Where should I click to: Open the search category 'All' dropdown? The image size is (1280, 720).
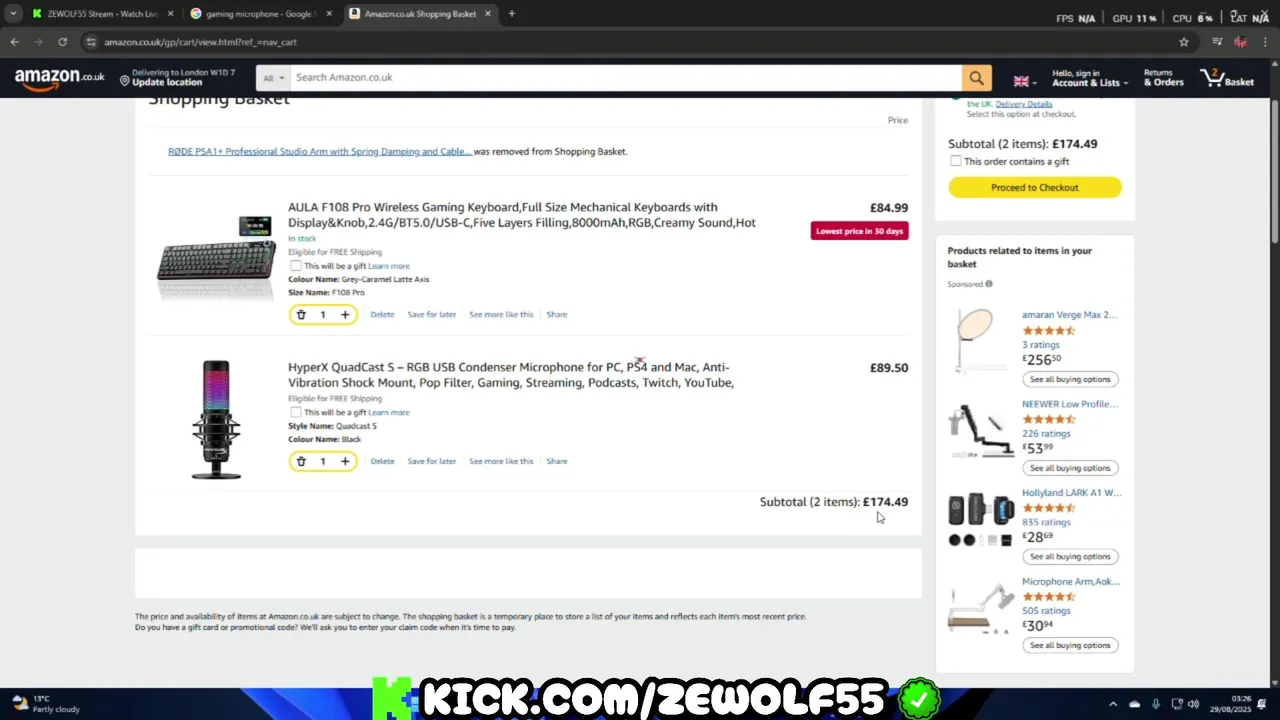point(273,78)
